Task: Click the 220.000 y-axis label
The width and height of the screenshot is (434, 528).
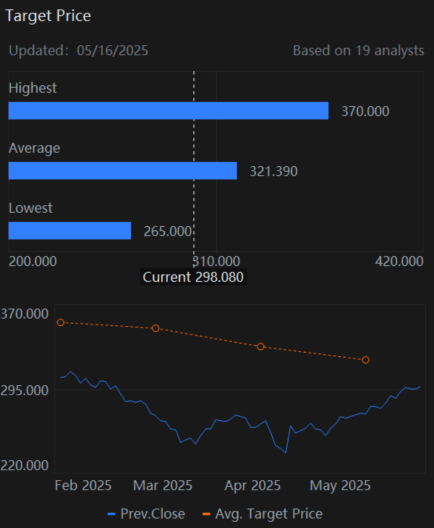Action: pyautogui.click(x=25, y=465)
